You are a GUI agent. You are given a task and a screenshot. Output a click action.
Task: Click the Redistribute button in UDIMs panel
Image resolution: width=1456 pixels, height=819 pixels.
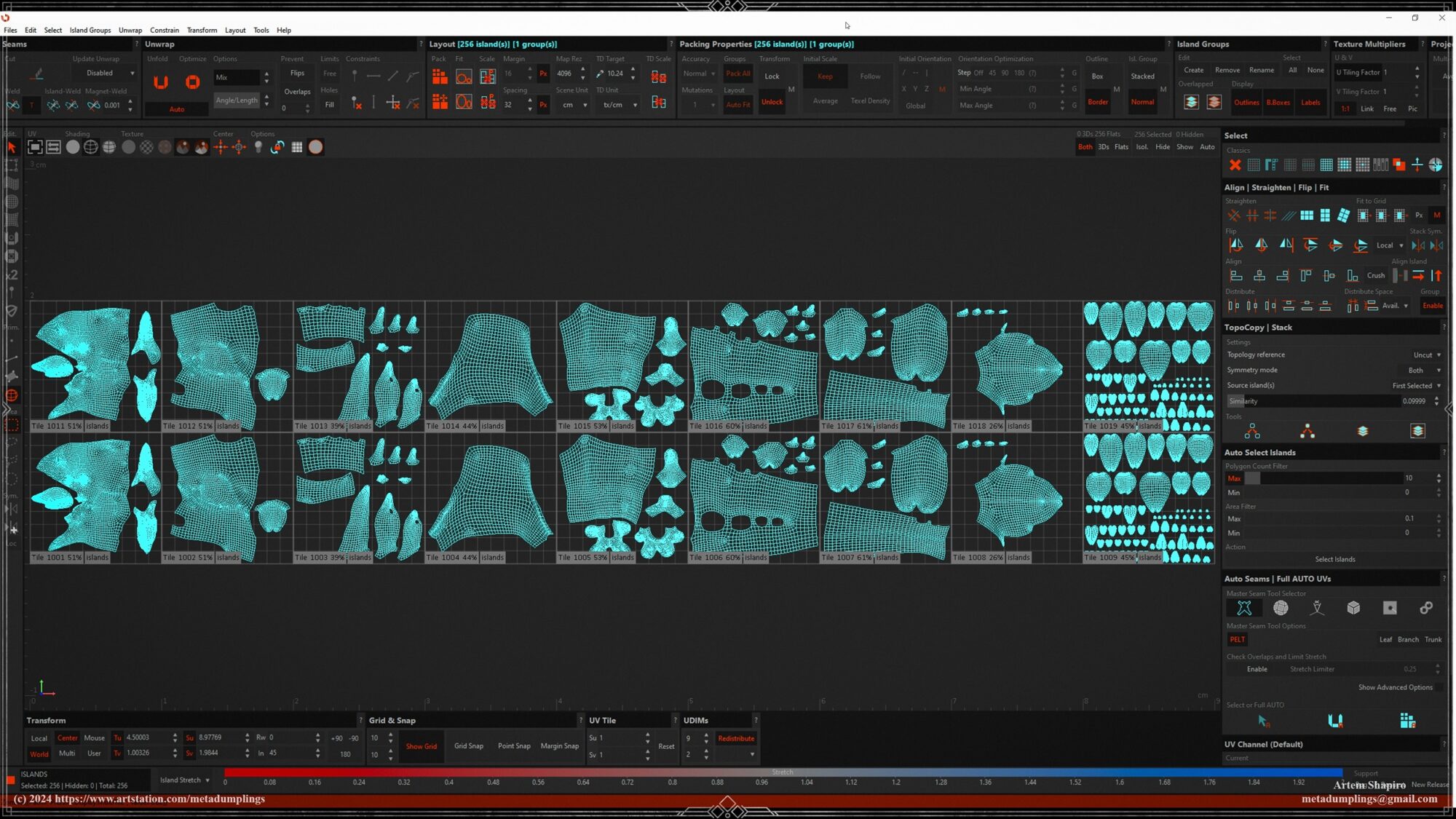click(x=735, y=739)
